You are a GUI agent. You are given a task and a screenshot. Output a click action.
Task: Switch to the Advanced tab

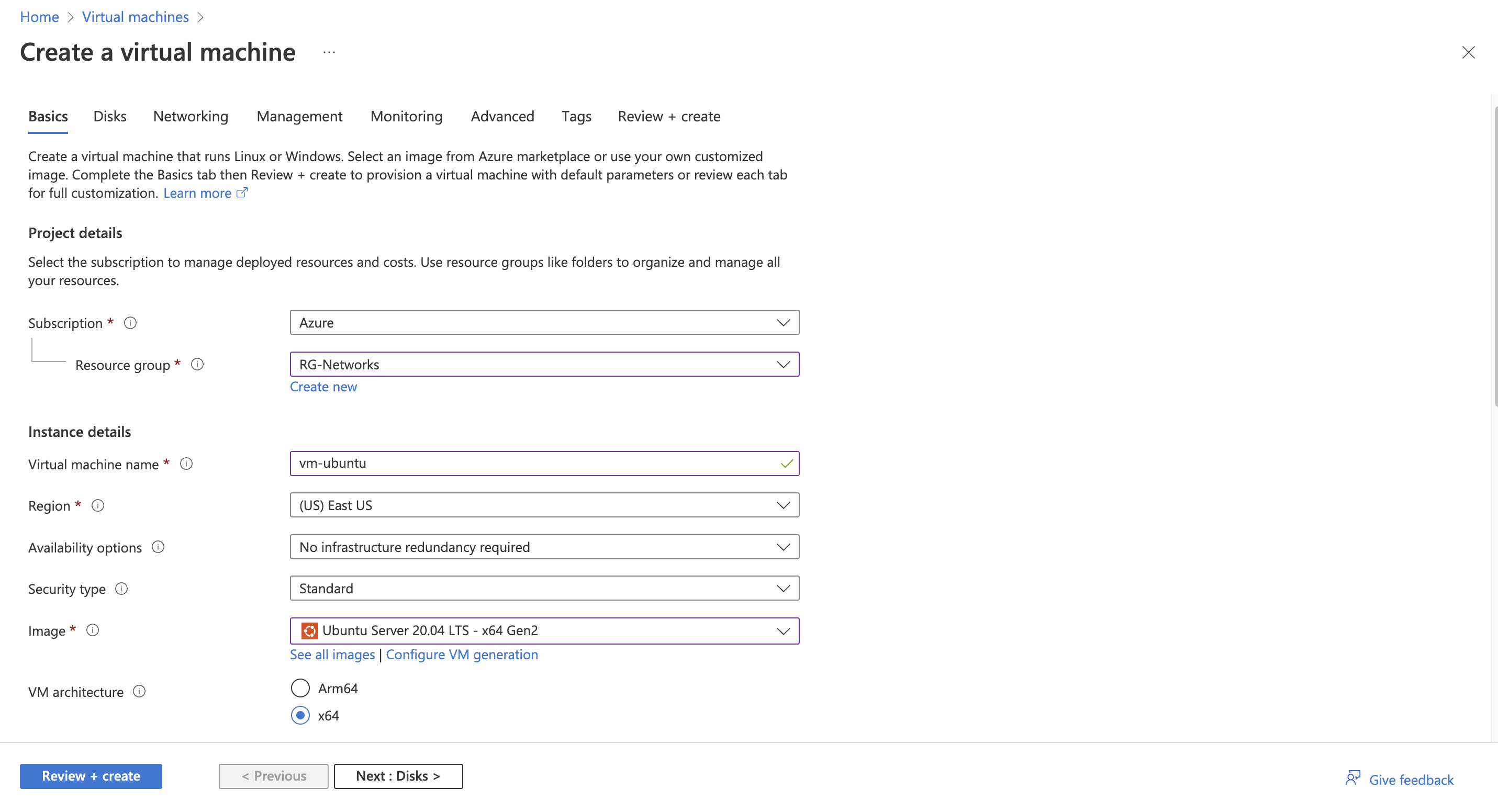[x=502, y=116]
